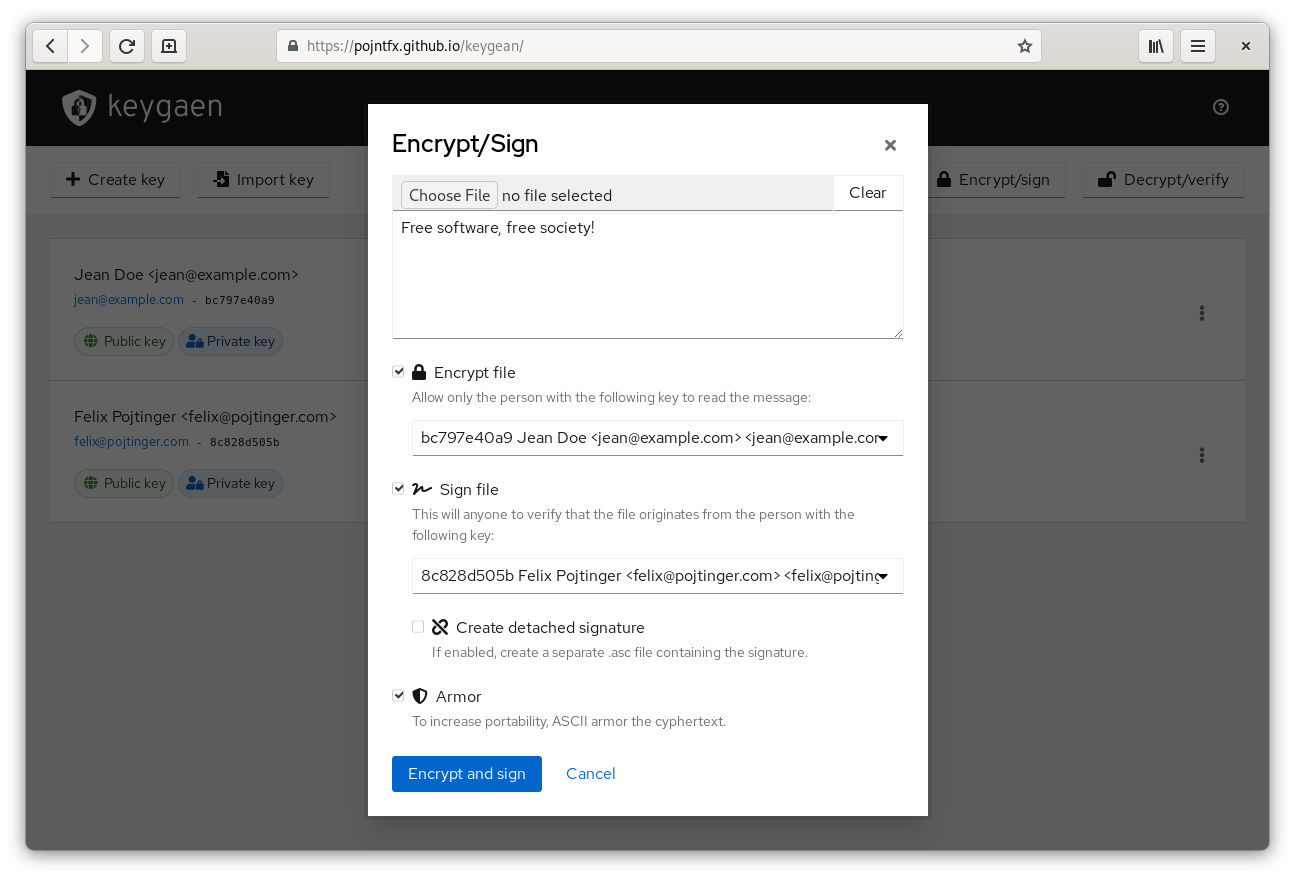Viewport: 1295px width, 879px height.
Task: Reload the page with the refresh icon
Action: 127,46
